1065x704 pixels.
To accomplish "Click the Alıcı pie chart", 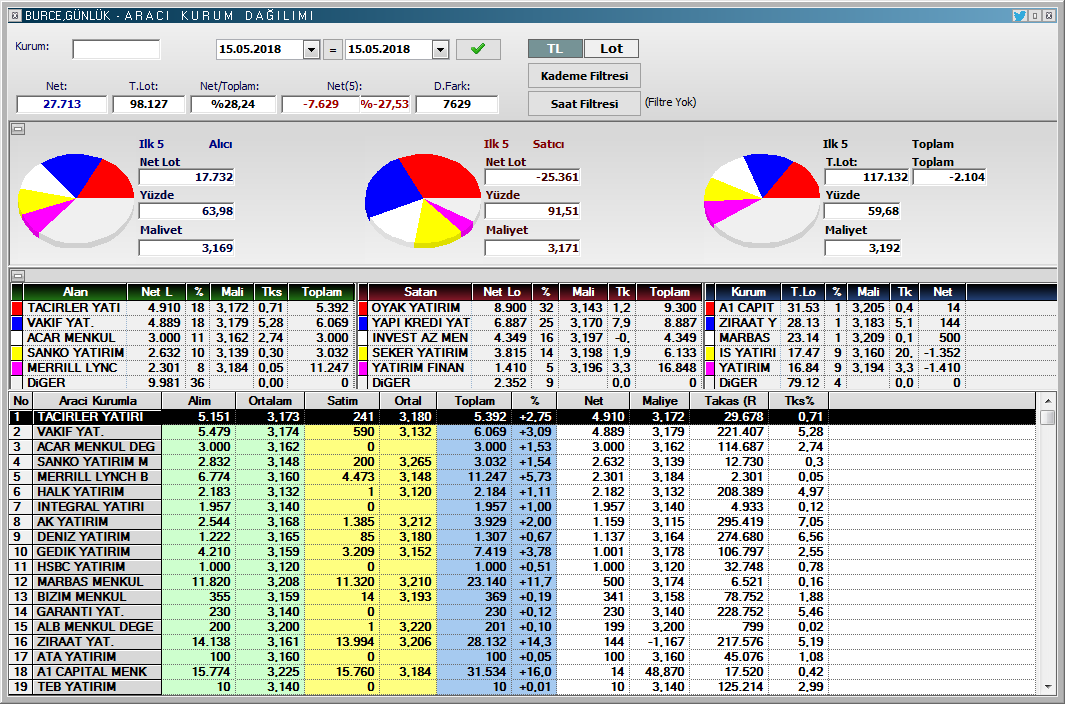I will click(x=76, y=198).
